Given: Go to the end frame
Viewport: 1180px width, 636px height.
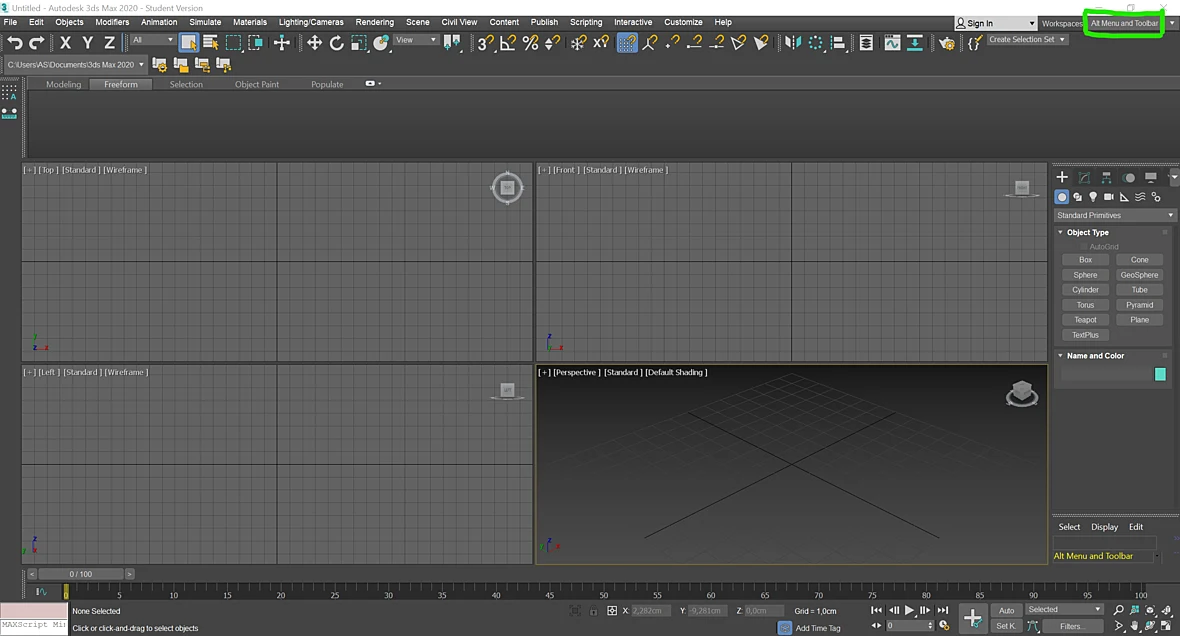Looking at the screenshot, I should point(943,610).
